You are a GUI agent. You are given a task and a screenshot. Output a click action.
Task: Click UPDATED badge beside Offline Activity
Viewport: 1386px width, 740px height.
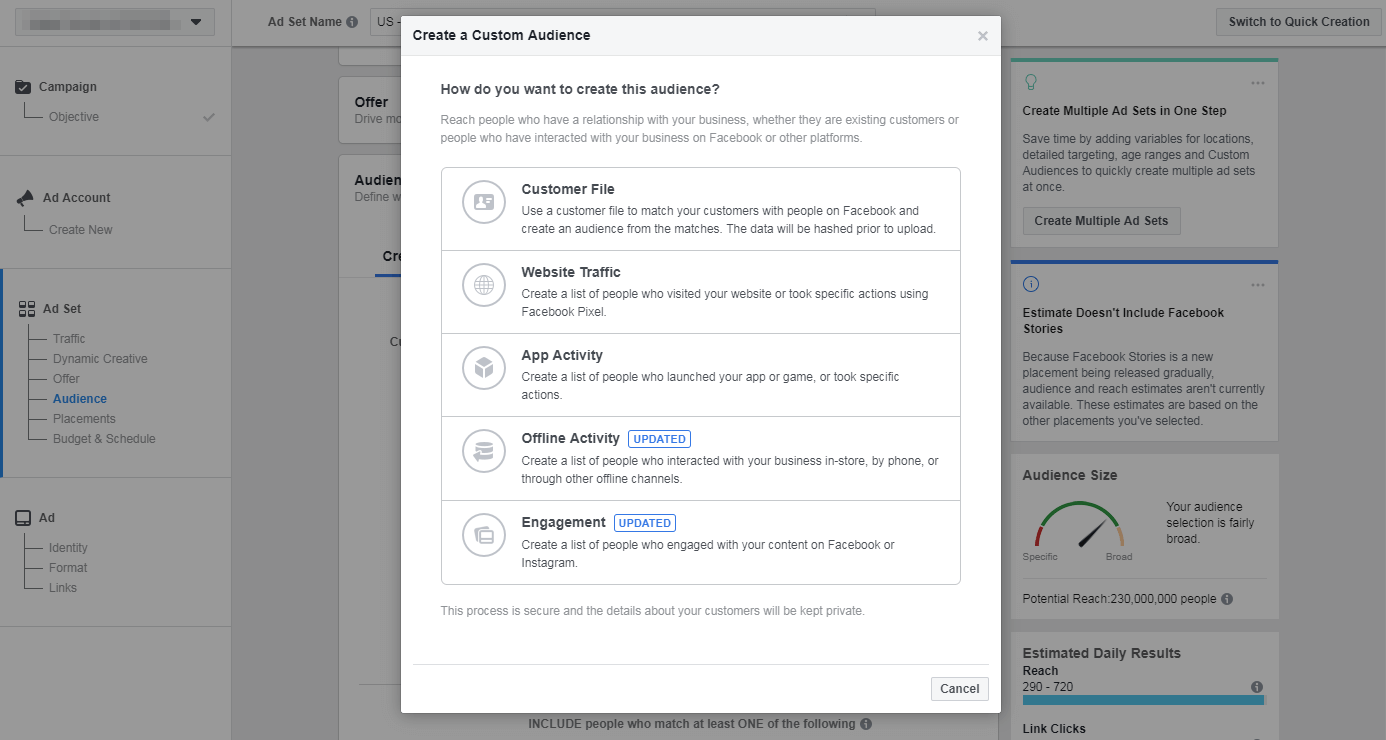point(659,439)
